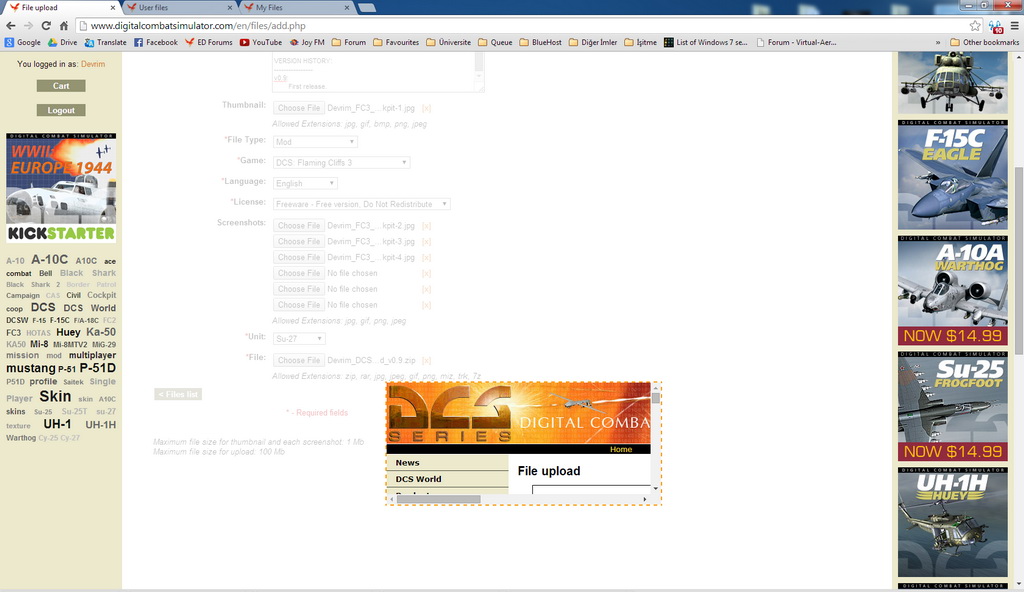Choose File for the fourth screenshot slot
1024x592 pixels.
coord(298,273)
